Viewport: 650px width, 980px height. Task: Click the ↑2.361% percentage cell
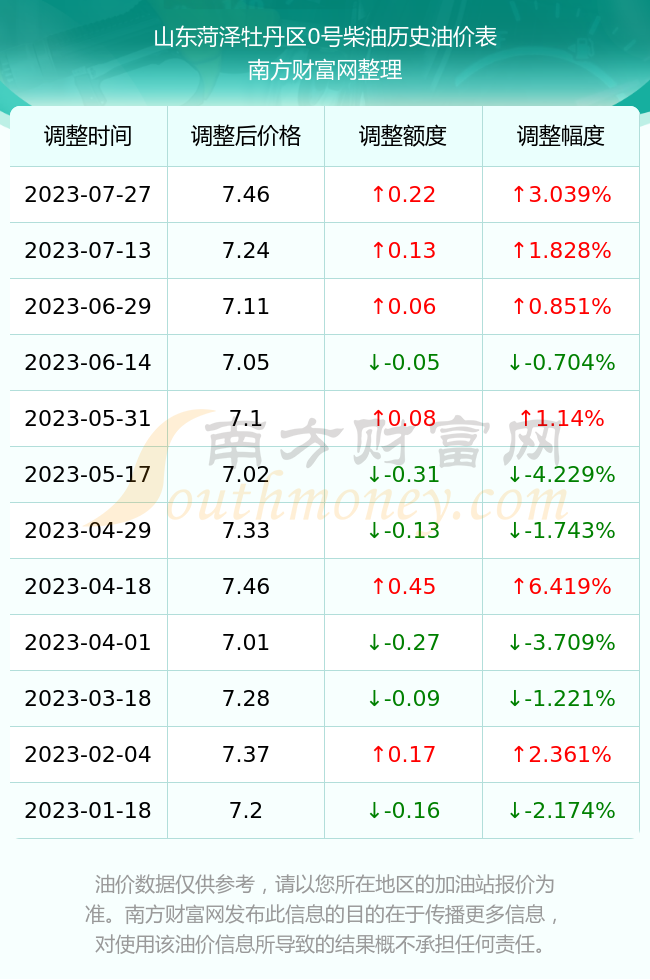pos(561,754)
